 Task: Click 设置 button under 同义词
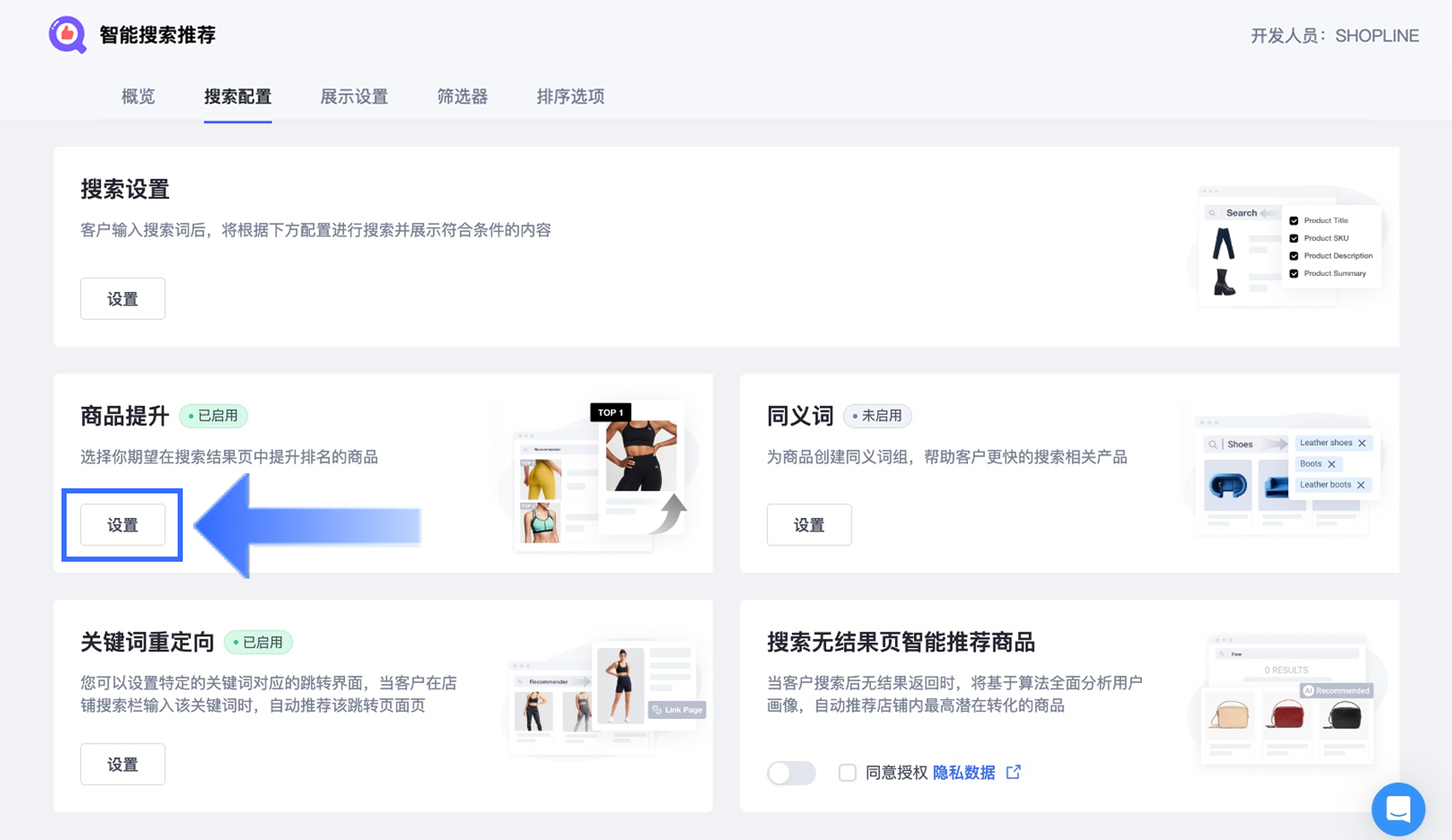(809, 525)
